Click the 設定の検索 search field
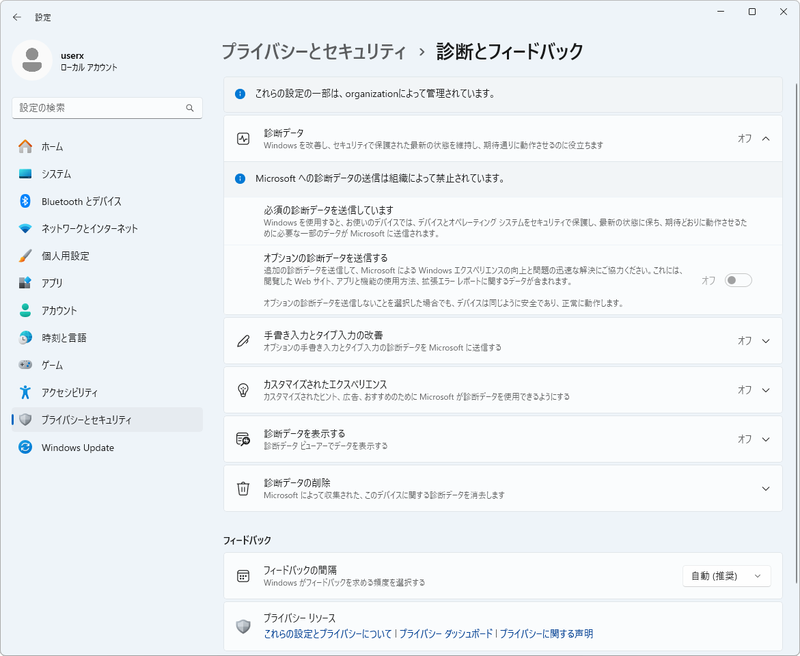The width and height of the screenshot is (800, 656). 100,107
